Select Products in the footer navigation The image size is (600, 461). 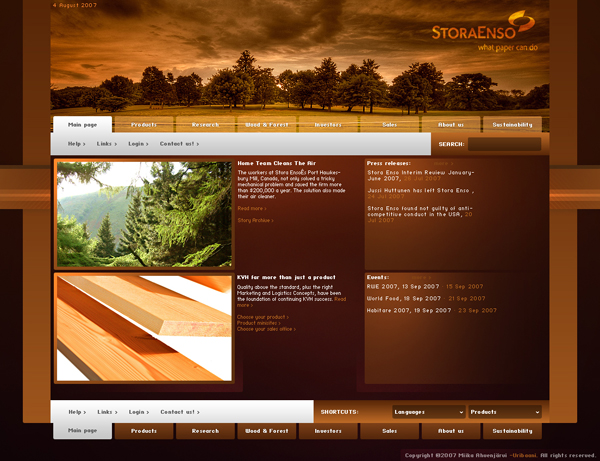point(144,431)
